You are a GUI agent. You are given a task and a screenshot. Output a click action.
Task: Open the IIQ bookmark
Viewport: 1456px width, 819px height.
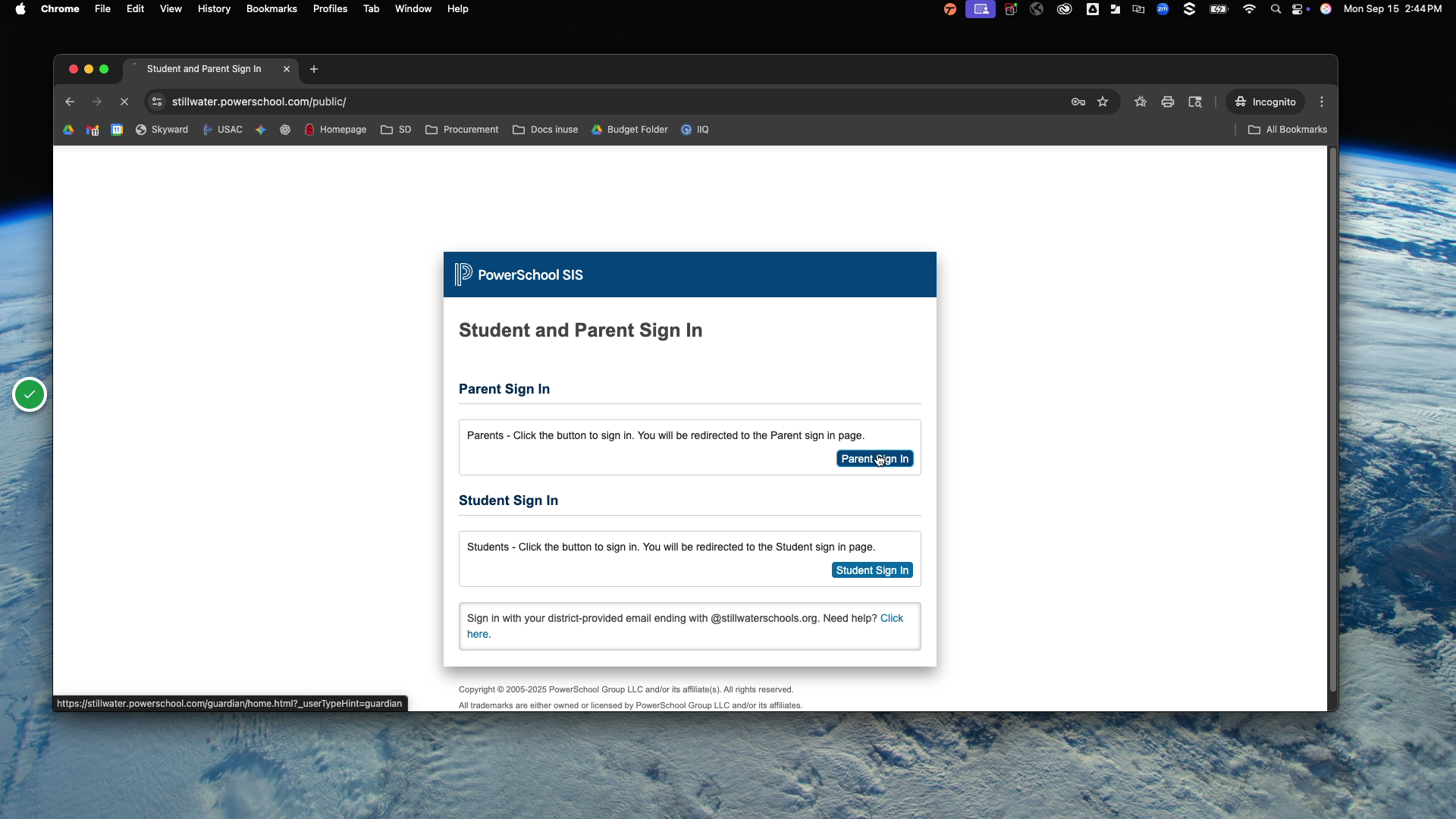point(695,130)
